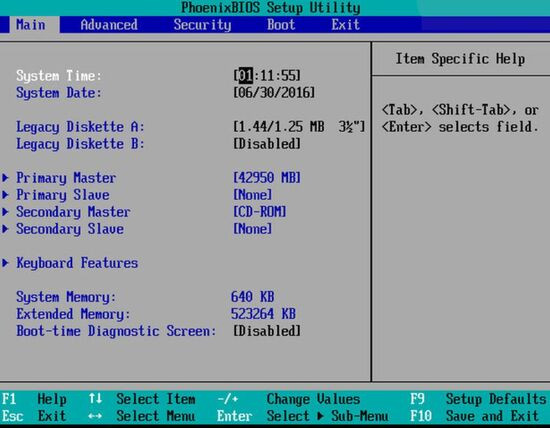Open the Secondary Master sub-menu label
Screen dimensions: 550x428
[73, 212]
